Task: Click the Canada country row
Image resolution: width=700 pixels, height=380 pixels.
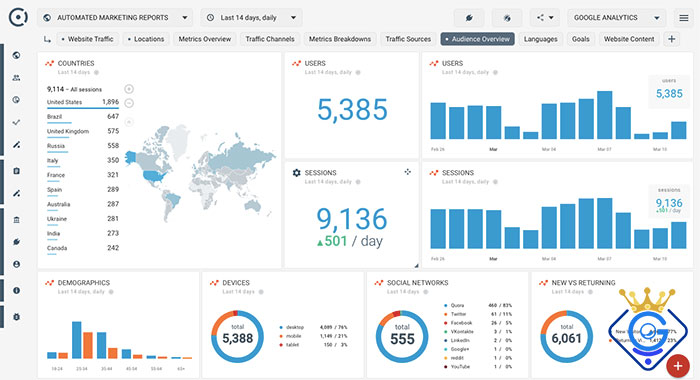Action: [x=83, y=248]
